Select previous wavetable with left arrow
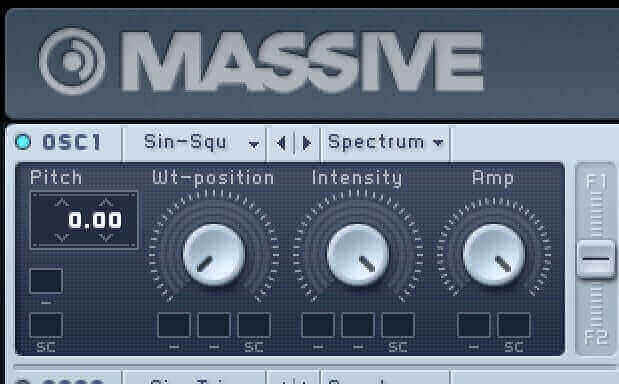This screenshot has height=384, width=619. [281, 143]
